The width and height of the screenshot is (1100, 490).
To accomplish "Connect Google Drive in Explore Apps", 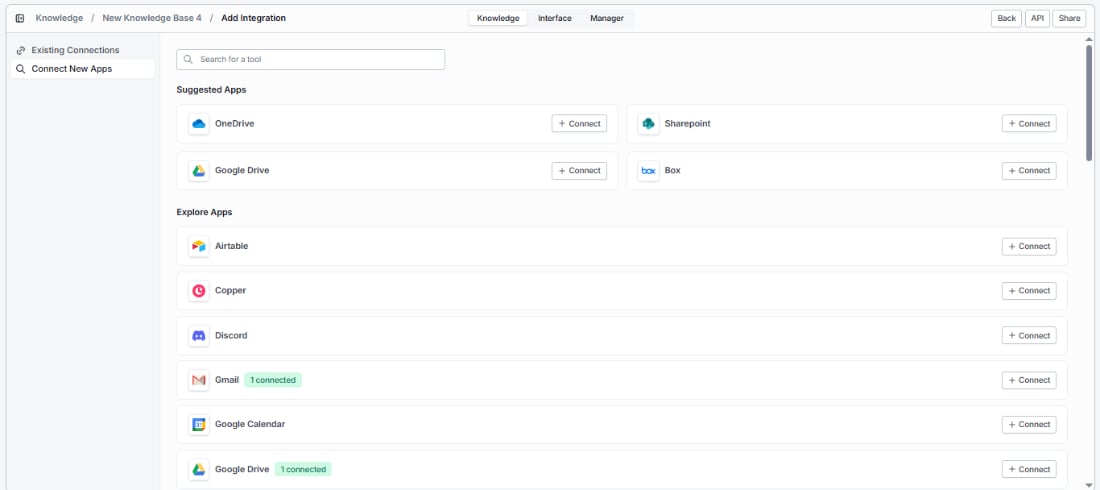I will click(1028, 469).
